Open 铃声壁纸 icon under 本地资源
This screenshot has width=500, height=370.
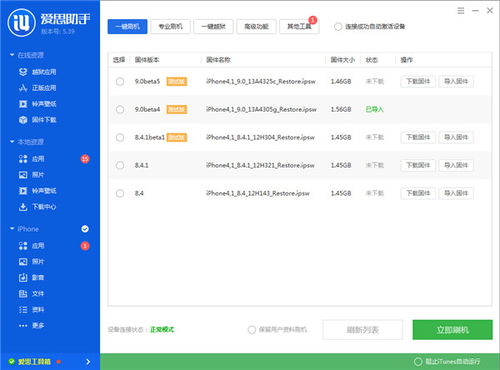point(23,191)
